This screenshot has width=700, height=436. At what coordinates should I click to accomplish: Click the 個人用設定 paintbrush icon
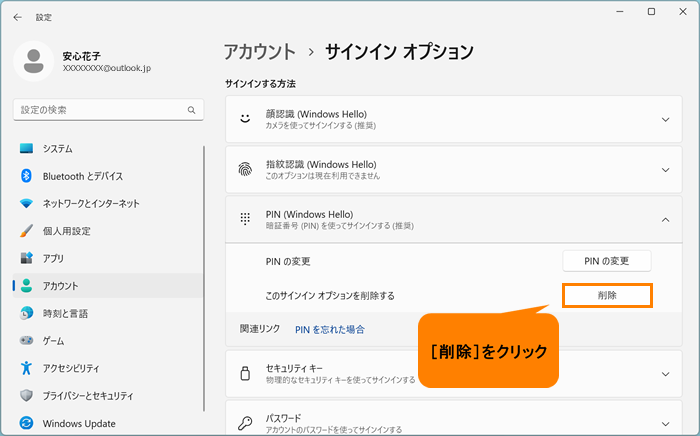tap(26, 231)
